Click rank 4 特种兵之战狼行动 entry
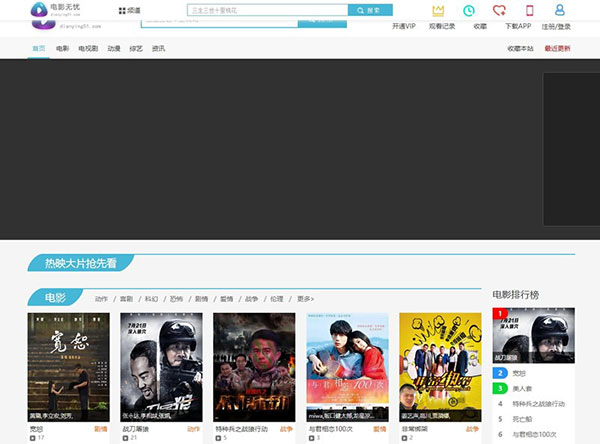This screenshot has width=600, height=444. [x=538, y=404]
